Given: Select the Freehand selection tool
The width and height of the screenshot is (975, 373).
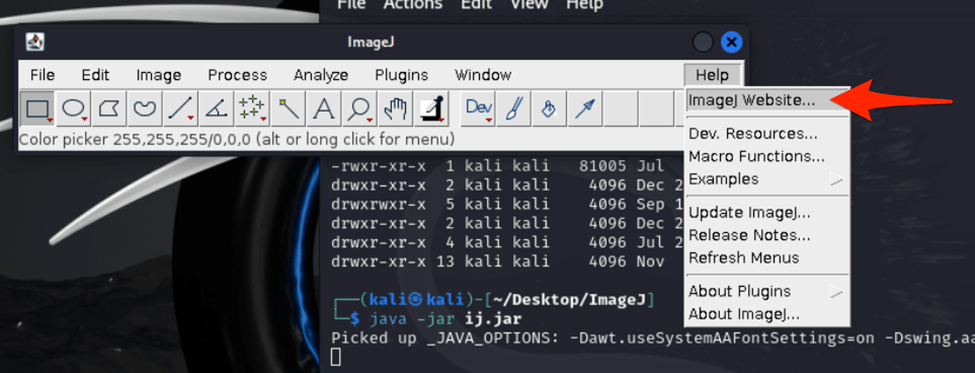Looking at the screenshot, I should pos(145,109).
